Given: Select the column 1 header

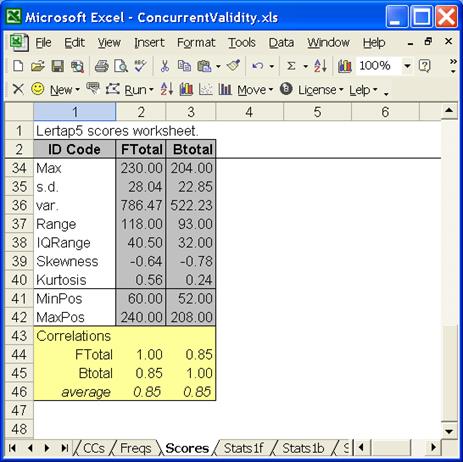Looking at the screenshot, I should point(75,112).
